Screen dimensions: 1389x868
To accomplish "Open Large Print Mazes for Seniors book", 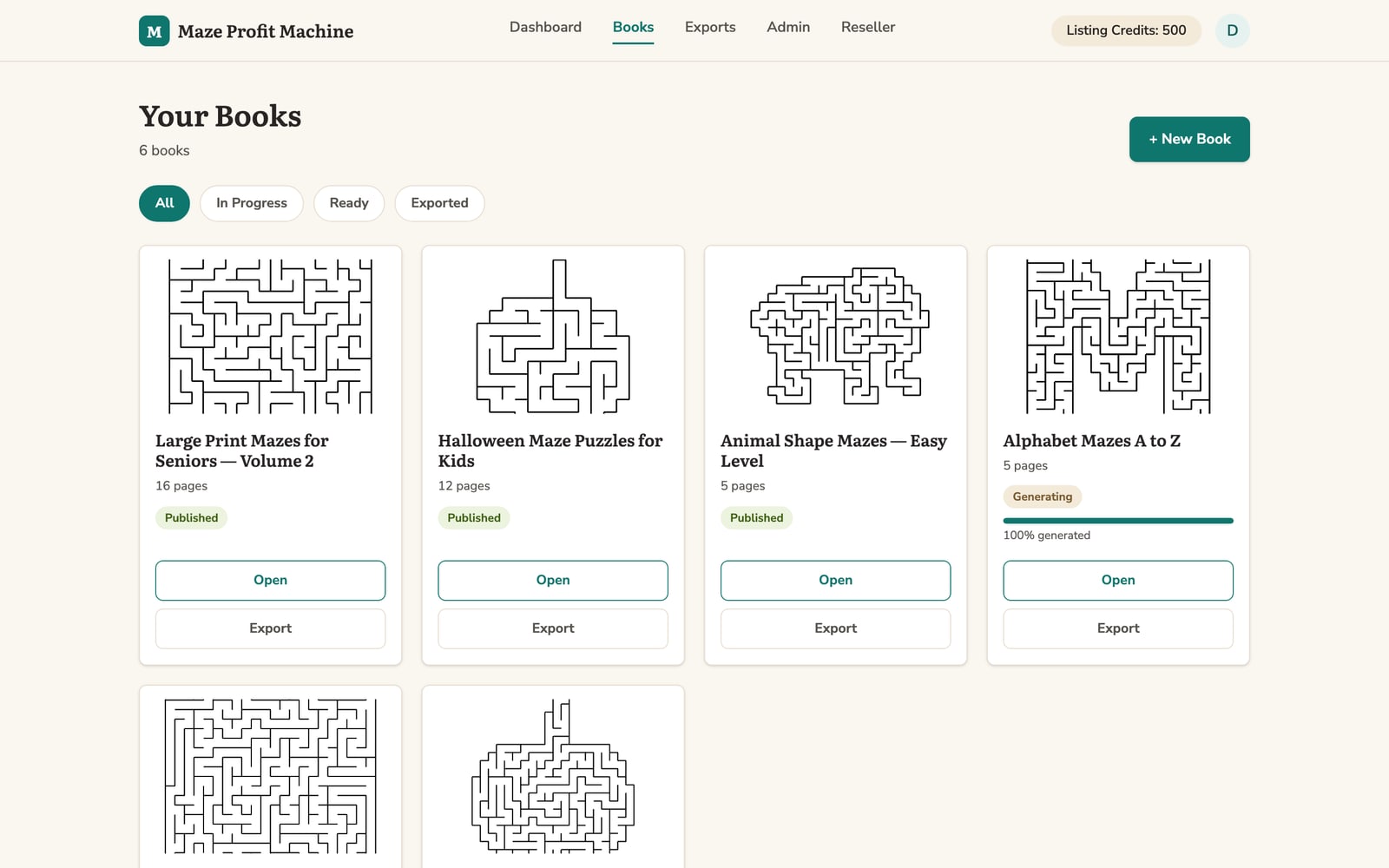I will (x=270, y=580).
